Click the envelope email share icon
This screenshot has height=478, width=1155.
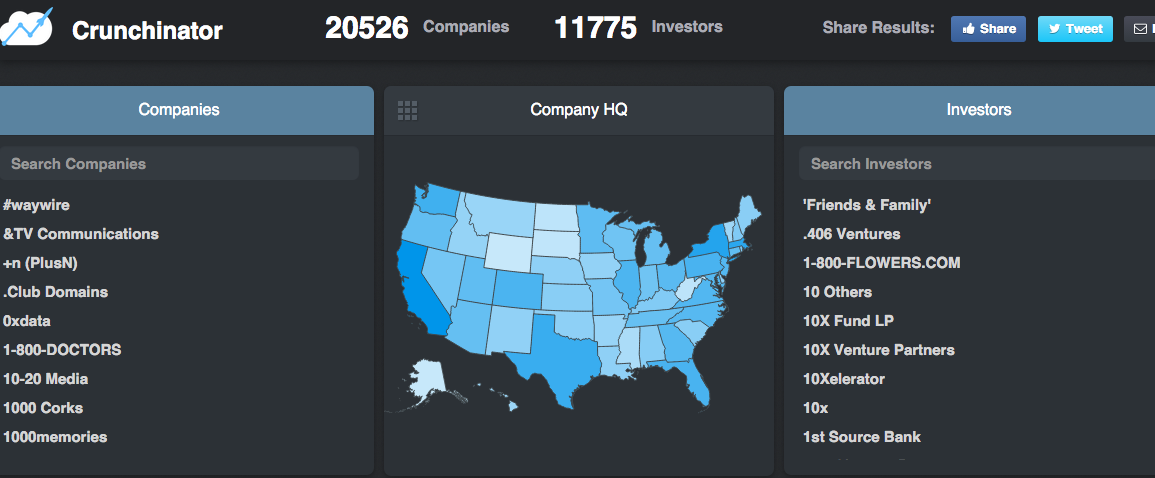(1140, 29)
